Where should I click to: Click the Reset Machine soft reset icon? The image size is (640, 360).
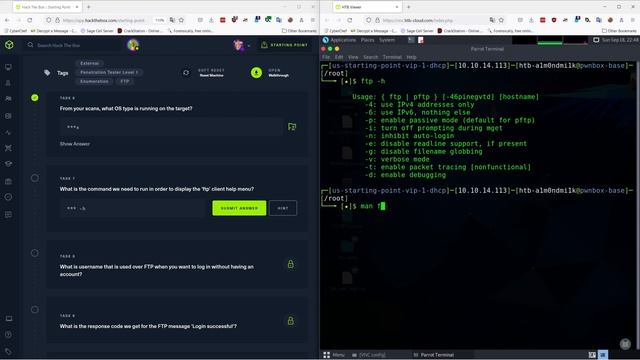(x=186, y=73)
